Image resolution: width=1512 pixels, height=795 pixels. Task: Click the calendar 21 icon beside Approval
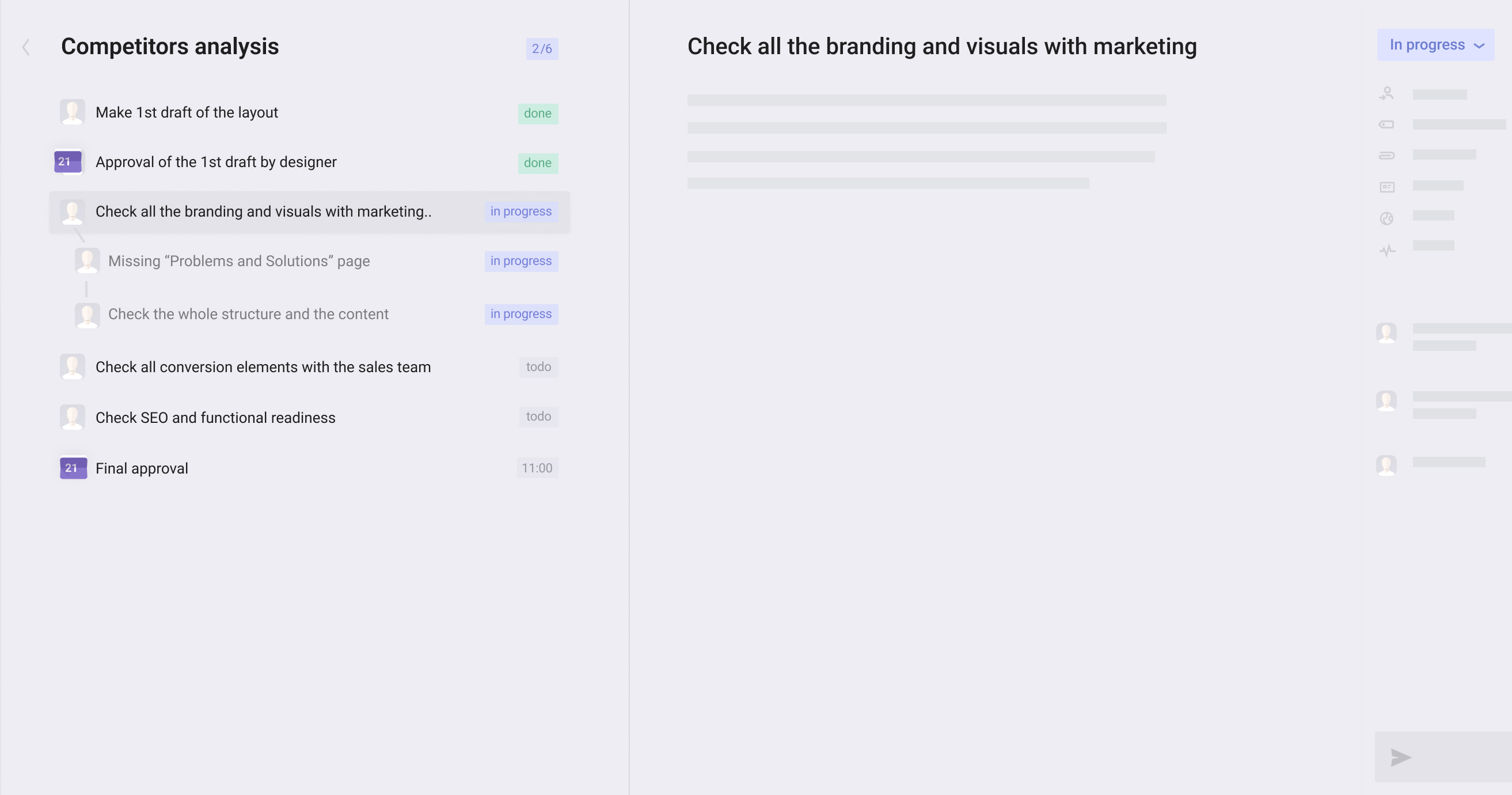[x=68, y=161]
